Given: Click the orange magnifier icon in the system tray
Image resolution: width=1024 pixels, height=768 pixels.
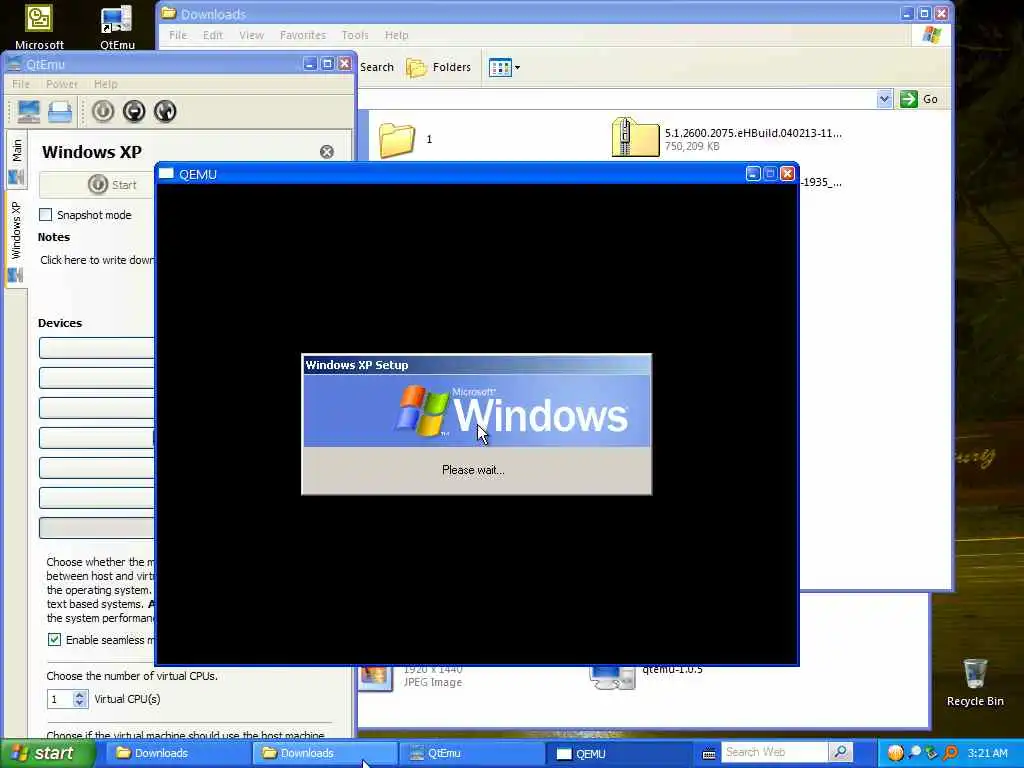Looking at the screenshot, I should pos(950,753).
